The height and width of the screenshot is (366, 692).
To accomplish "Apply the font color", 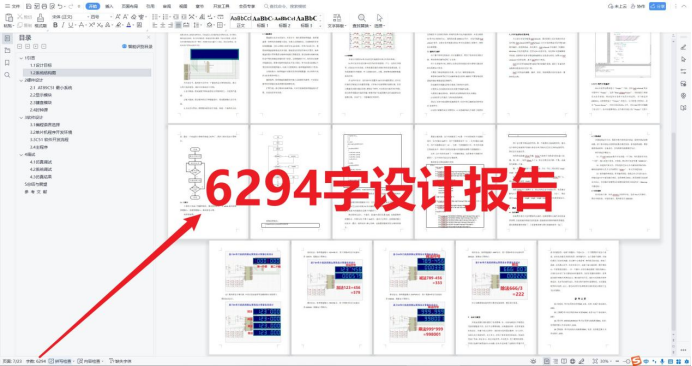I will coord(128,25).
